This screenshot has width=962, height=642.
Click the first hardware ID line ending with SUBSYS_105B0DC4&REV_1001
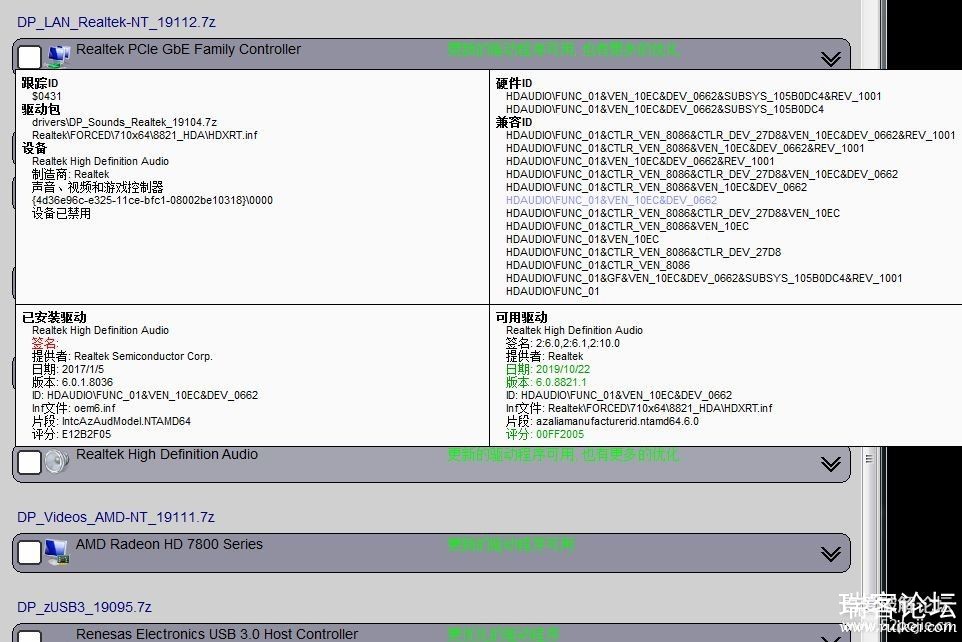[x=693, y=96]
